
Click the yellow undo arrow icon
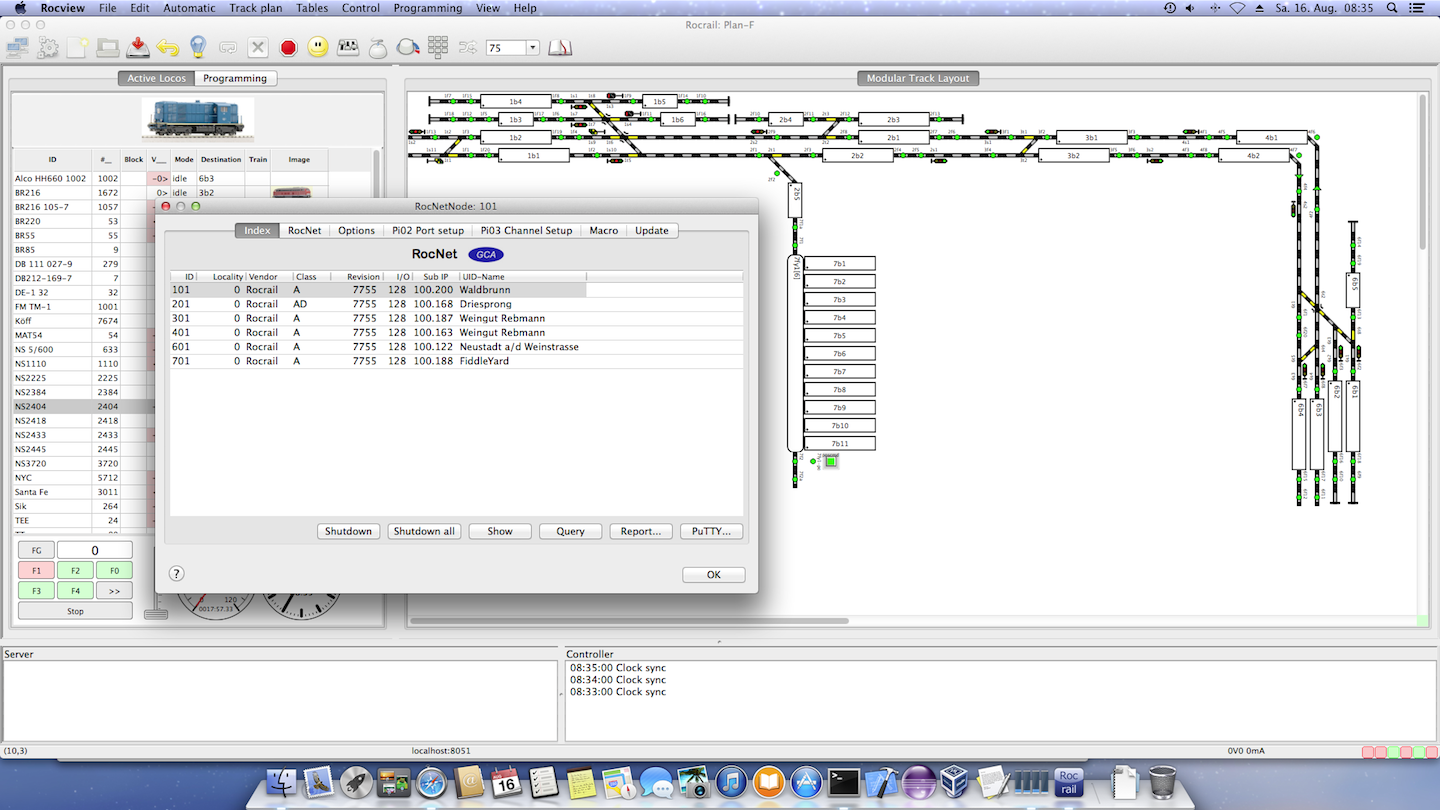point(168,47)
